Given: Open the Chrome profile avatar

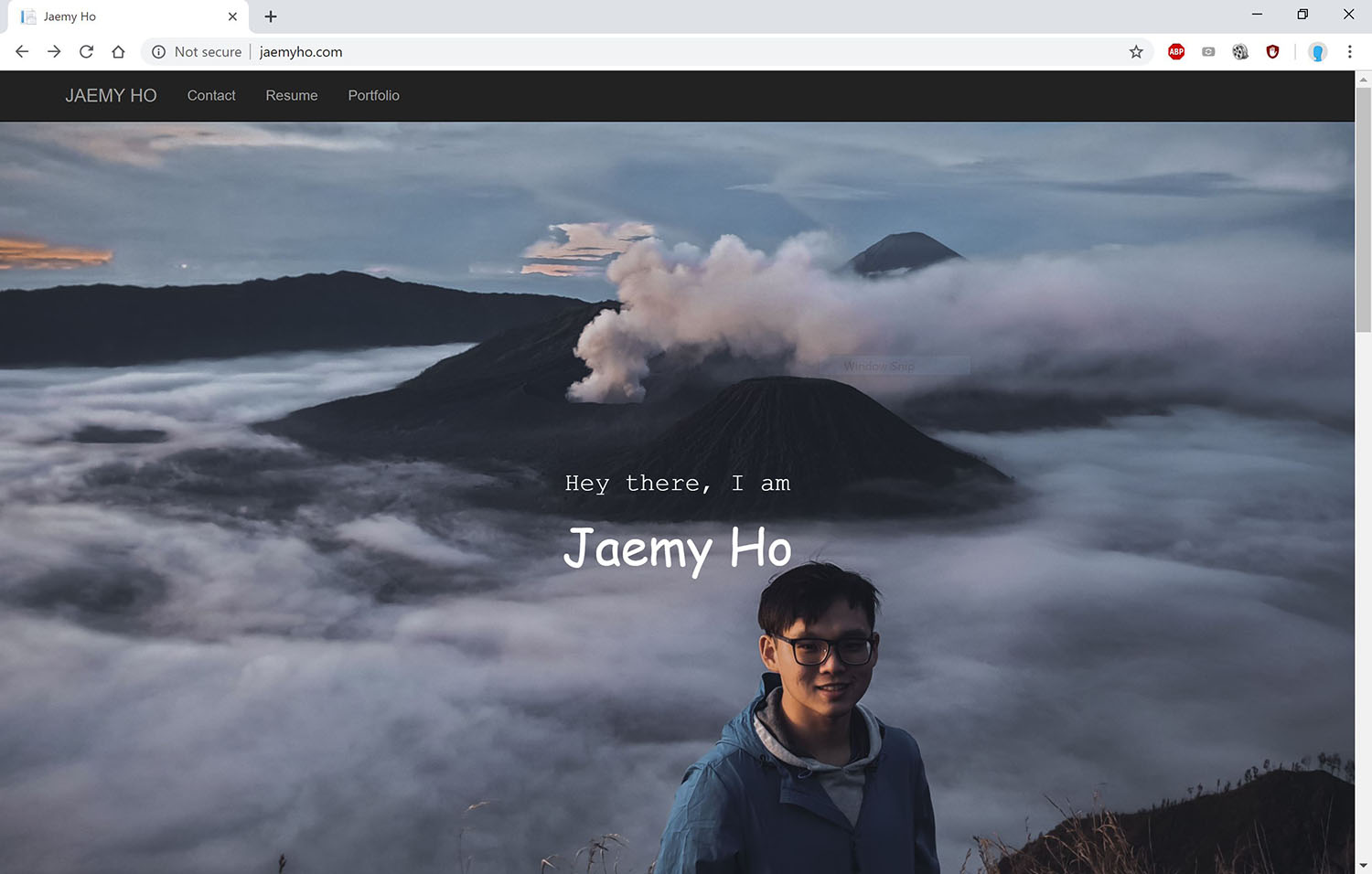Looking at the screenshot, I should (1317, 52).
